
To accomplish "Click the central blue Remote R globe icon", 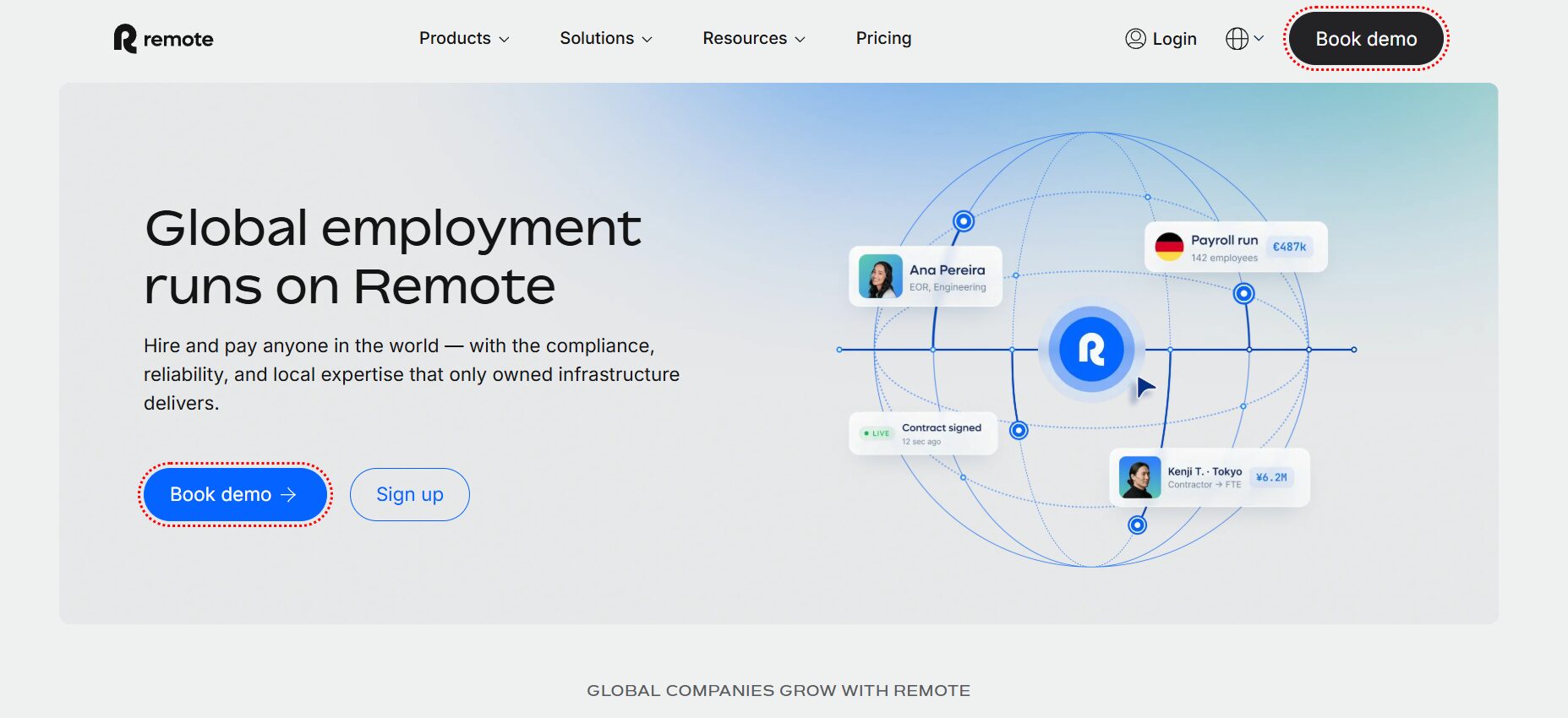I will (x=1091, y=349).
